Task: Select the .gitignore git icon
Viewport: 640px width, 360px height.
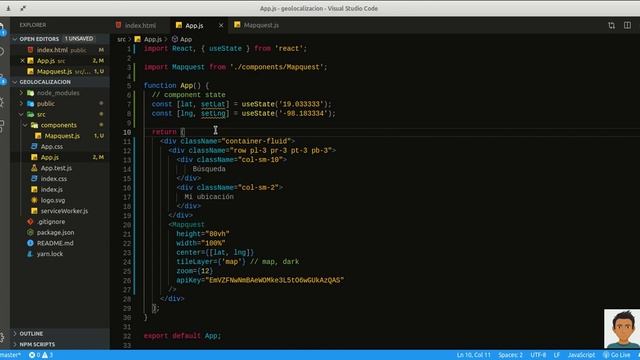Action: point(30,222)
